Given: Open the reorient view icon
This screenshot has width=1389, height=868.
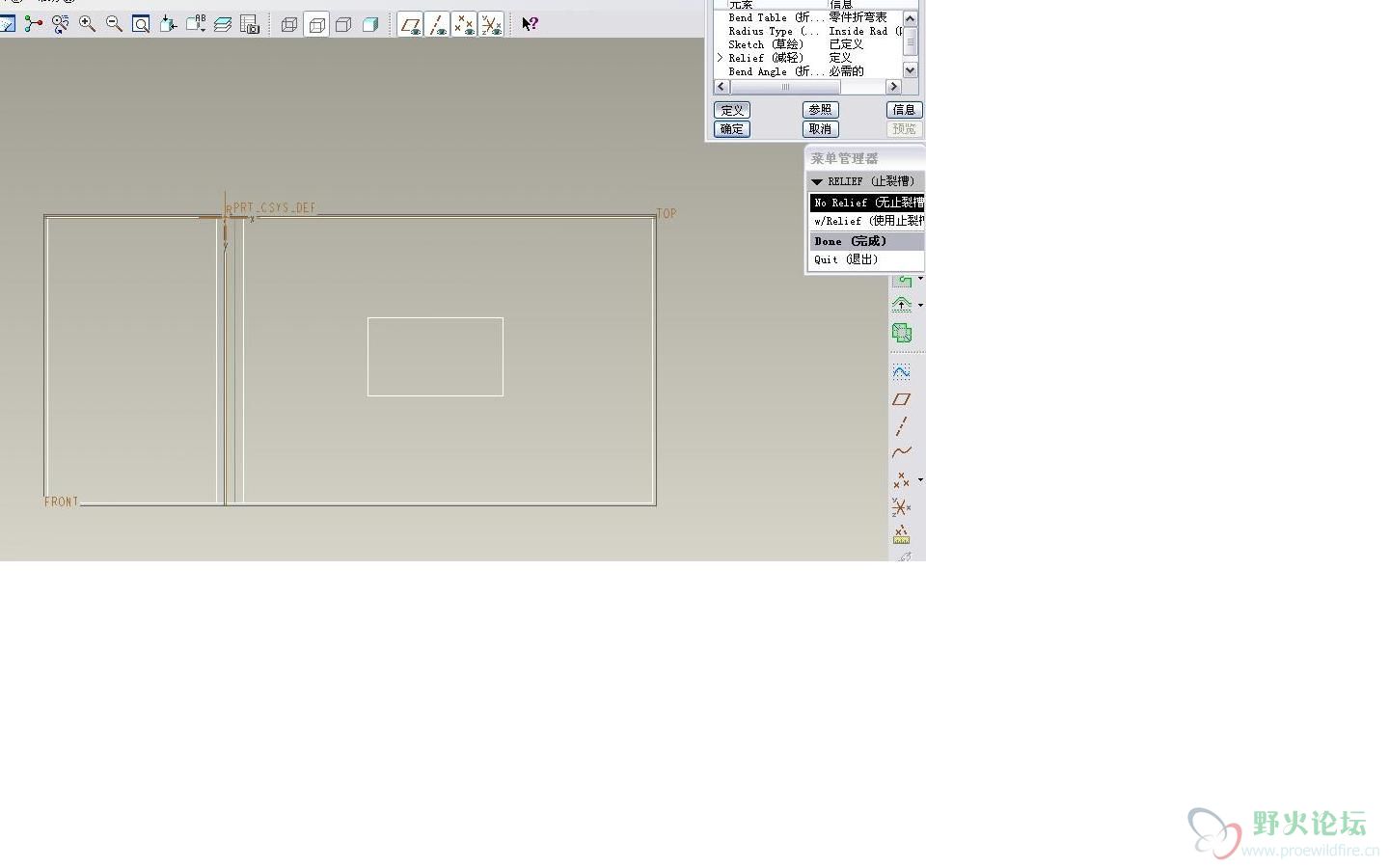Looking at the screenshot, I should (x=168, y=24).
